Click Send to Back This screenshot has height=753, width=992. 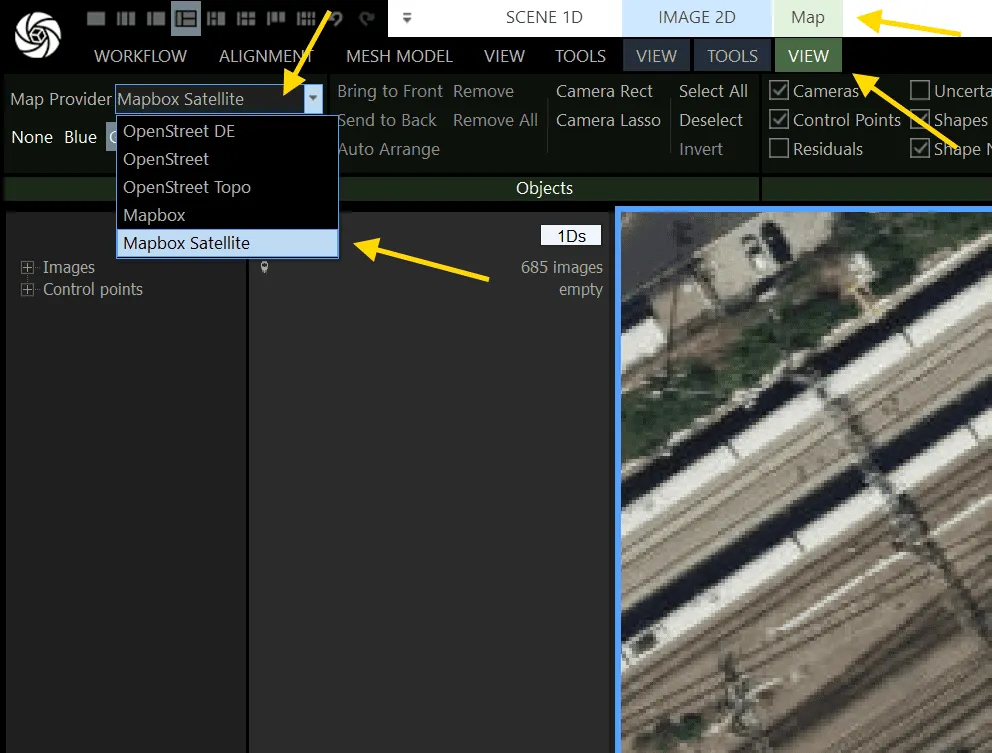click(387, 120)
